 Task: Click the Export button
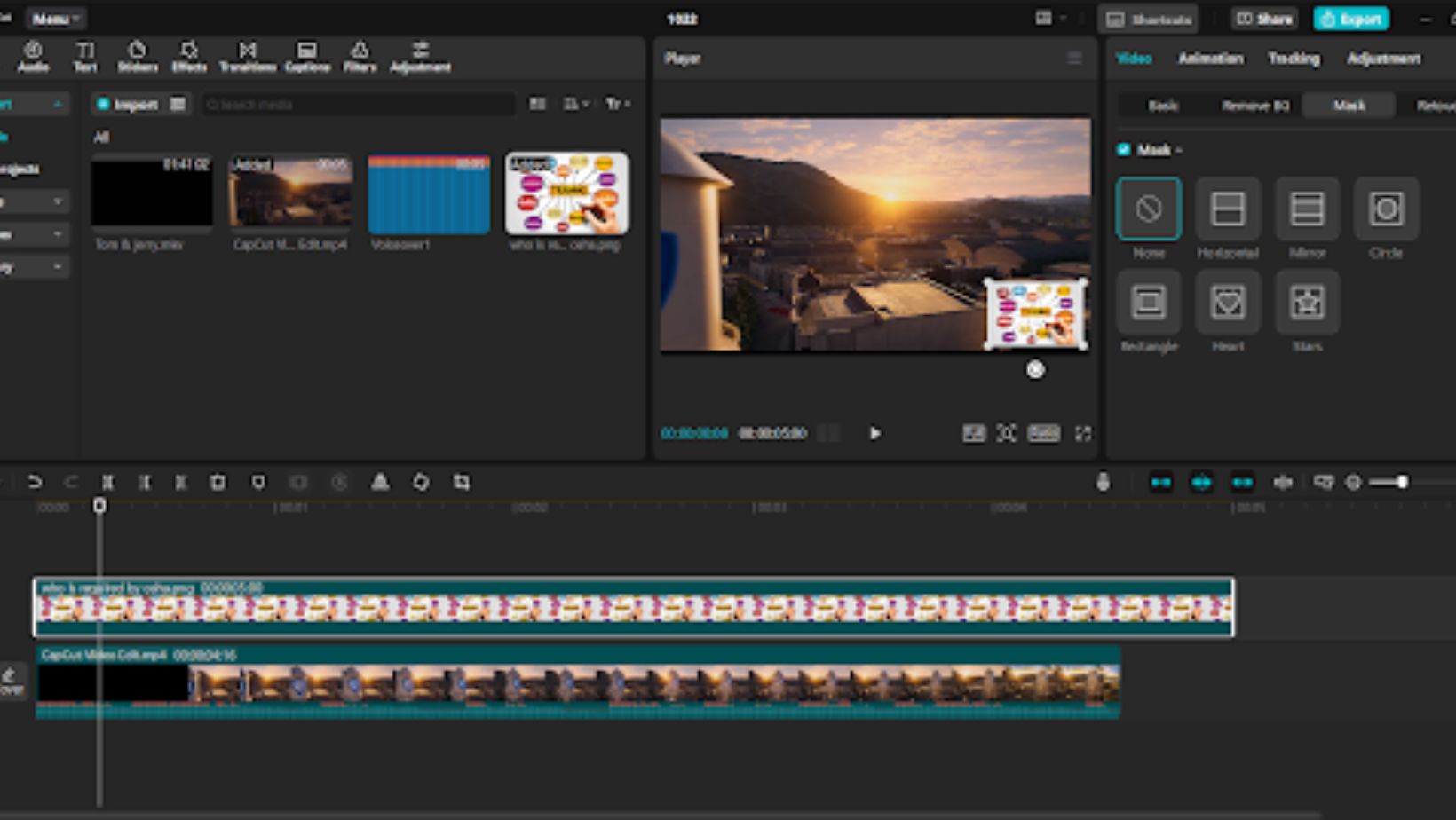[1351, 19]
